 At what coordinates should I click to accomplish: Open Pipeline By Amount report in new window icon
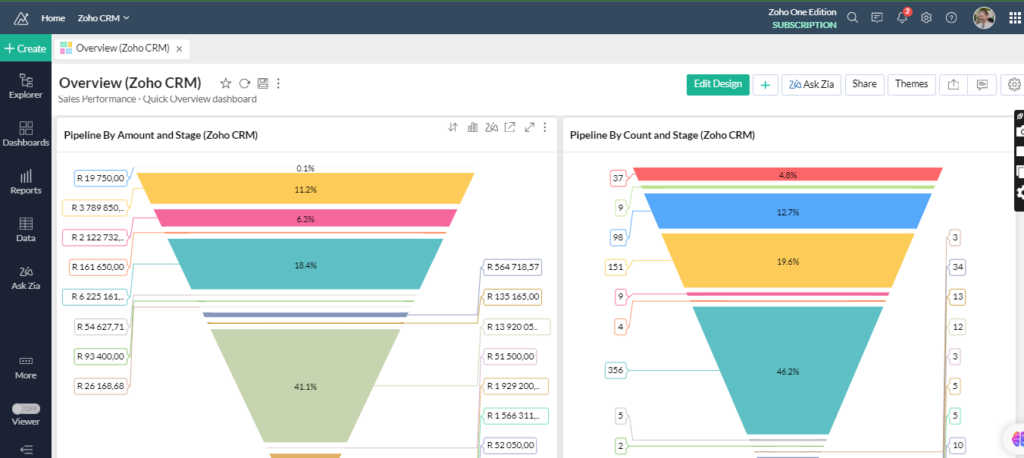509,127
